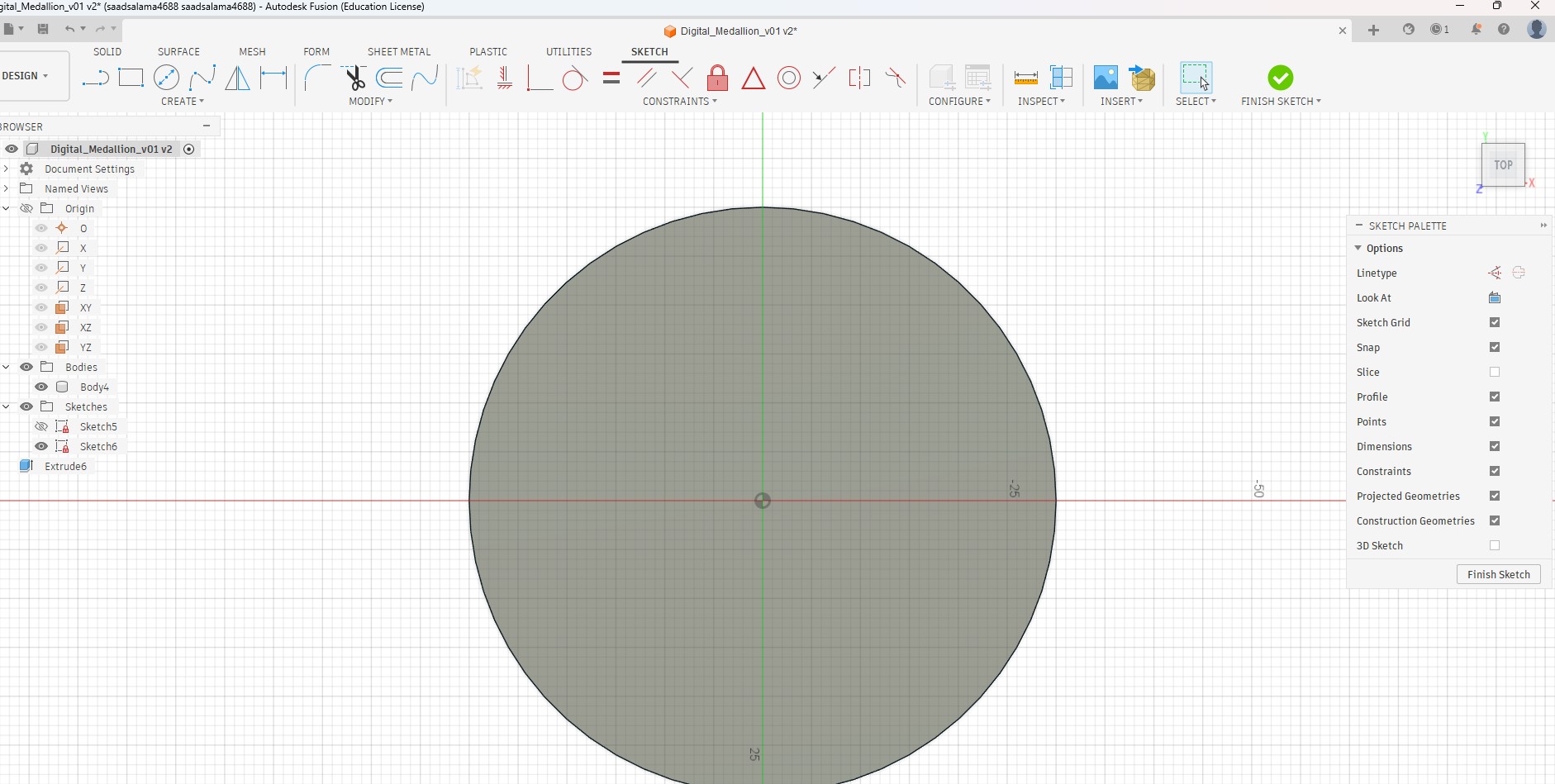Viewport: 1555px width, 784px height.
Task: Switch to the SURFACE tab
Action: [x=178, y=51]
